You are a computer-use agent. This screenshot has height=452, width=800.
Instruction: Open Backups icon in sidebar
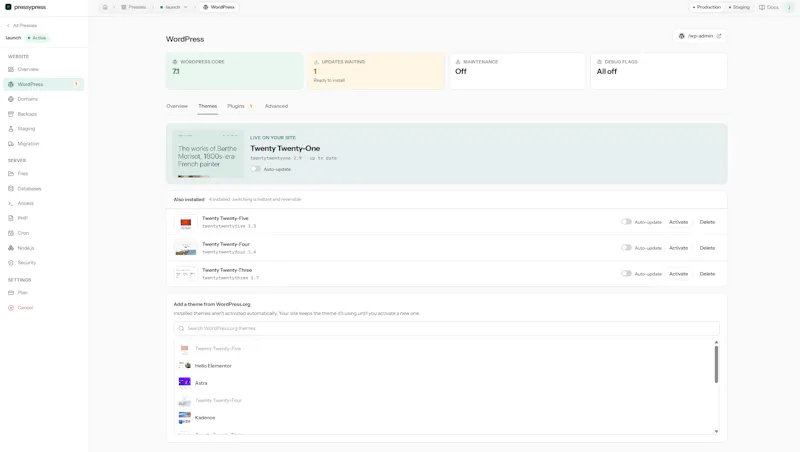(11, 114)
